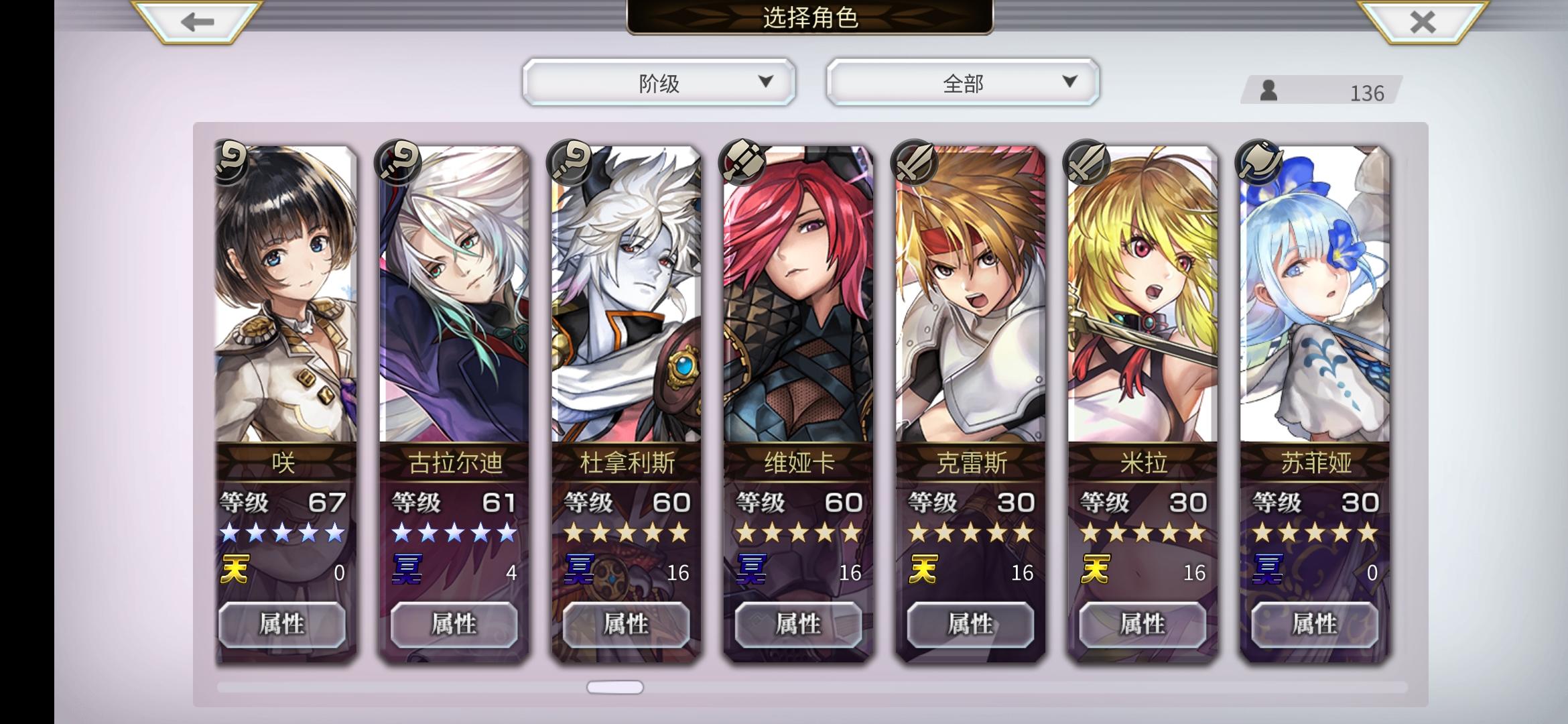Tap the 冥 element icon on 杜拿利斯's card
This screenshot has height=724, width=1568.
pyautogui.click(x=580, y=569)
